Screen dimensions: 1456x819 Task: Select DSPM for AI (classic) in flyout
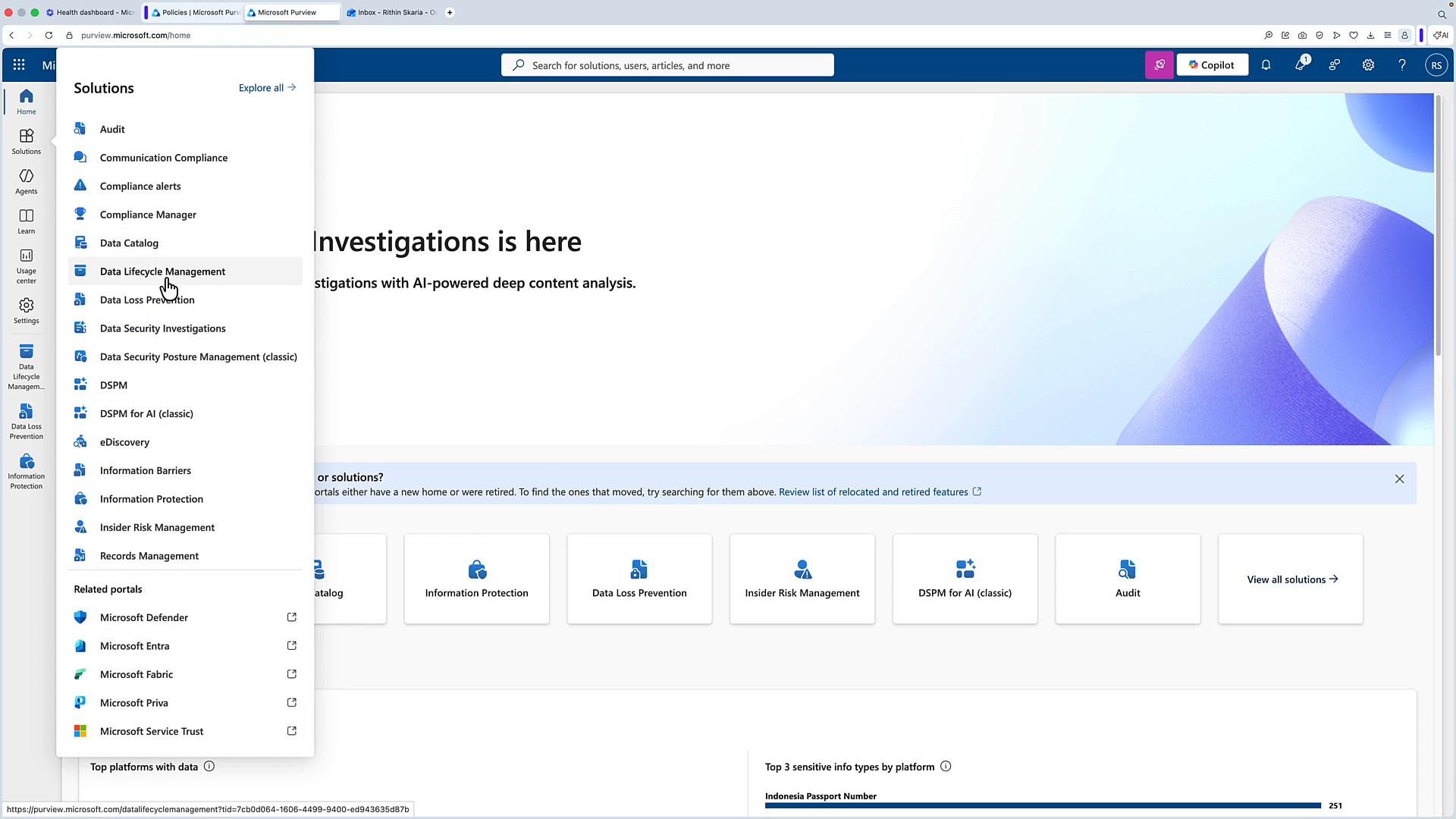pos(185,414)
